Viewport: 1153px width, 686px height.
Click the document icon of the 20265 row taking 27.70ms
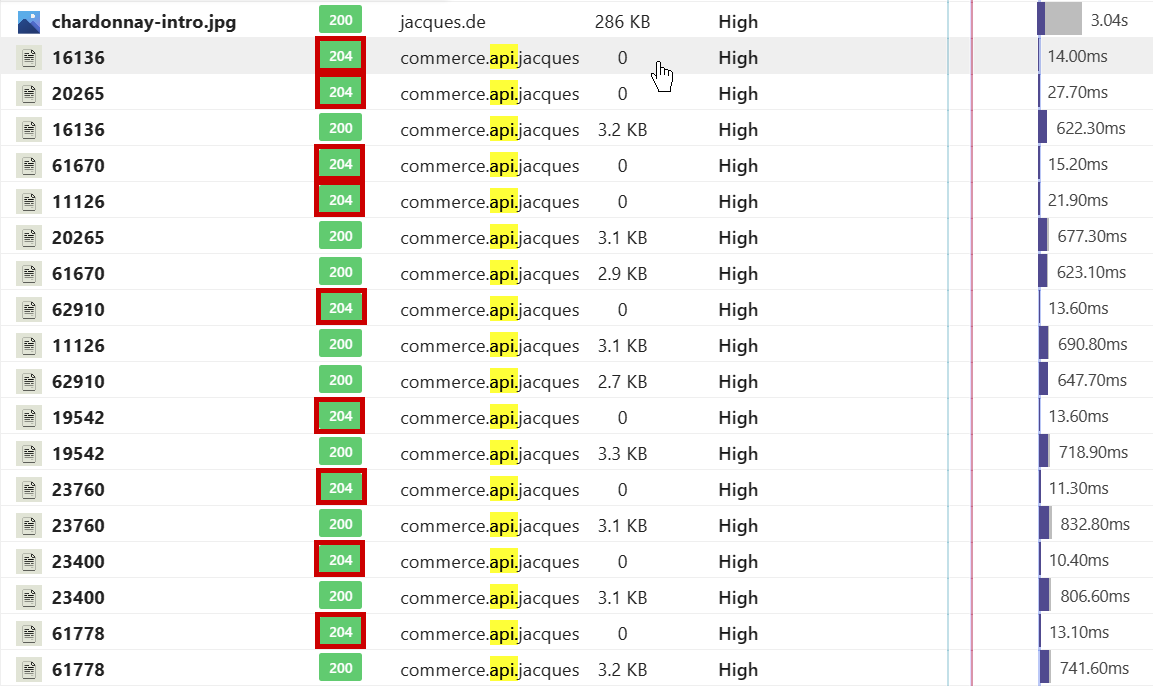(29, 94)
